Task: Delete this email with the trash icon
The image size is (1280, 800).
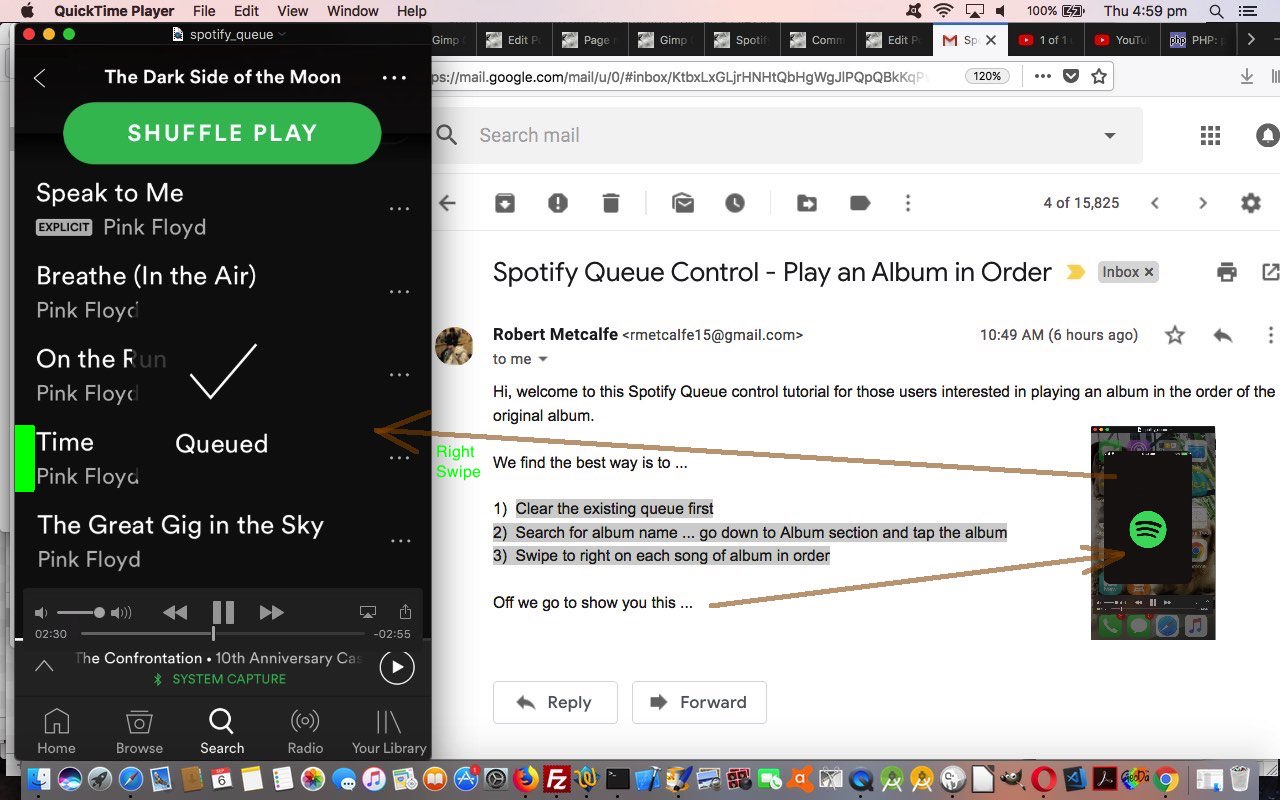Action: (611, 203)
